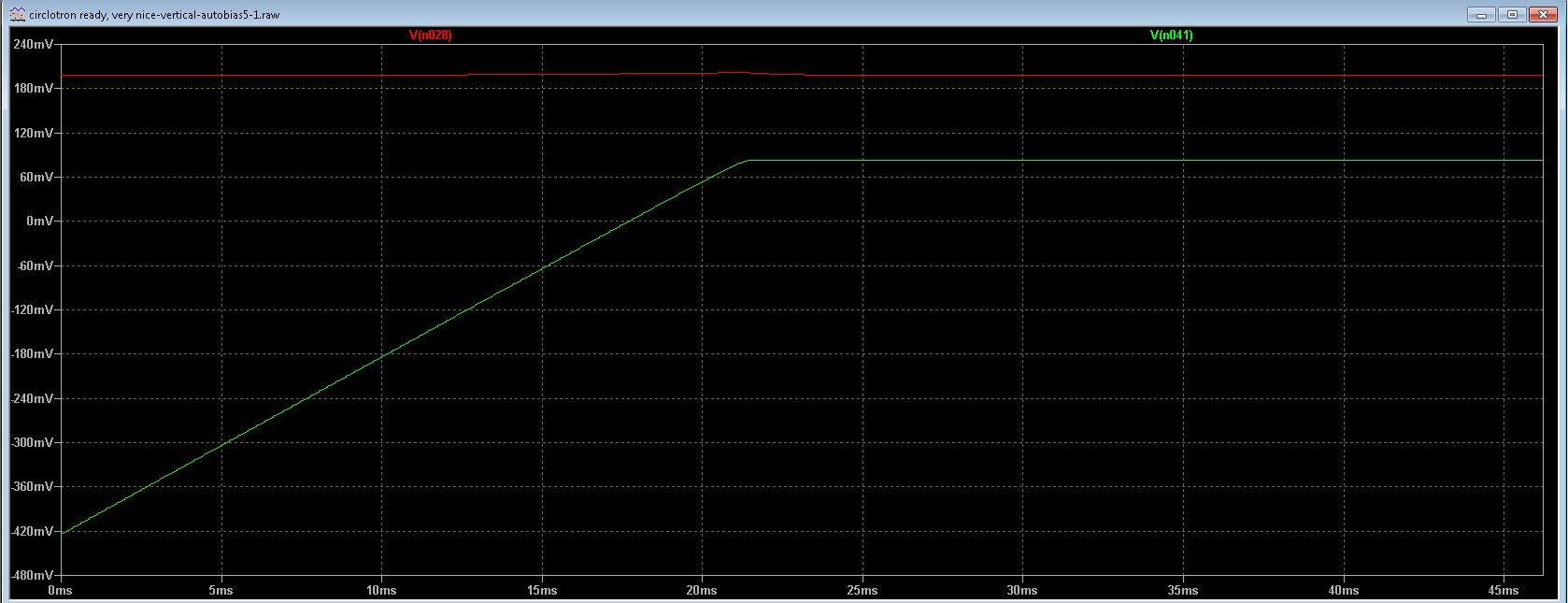Click the -240mV vertical axis label
The width and height of the screenshot is (1568, 603).
(x=32, y=398)
